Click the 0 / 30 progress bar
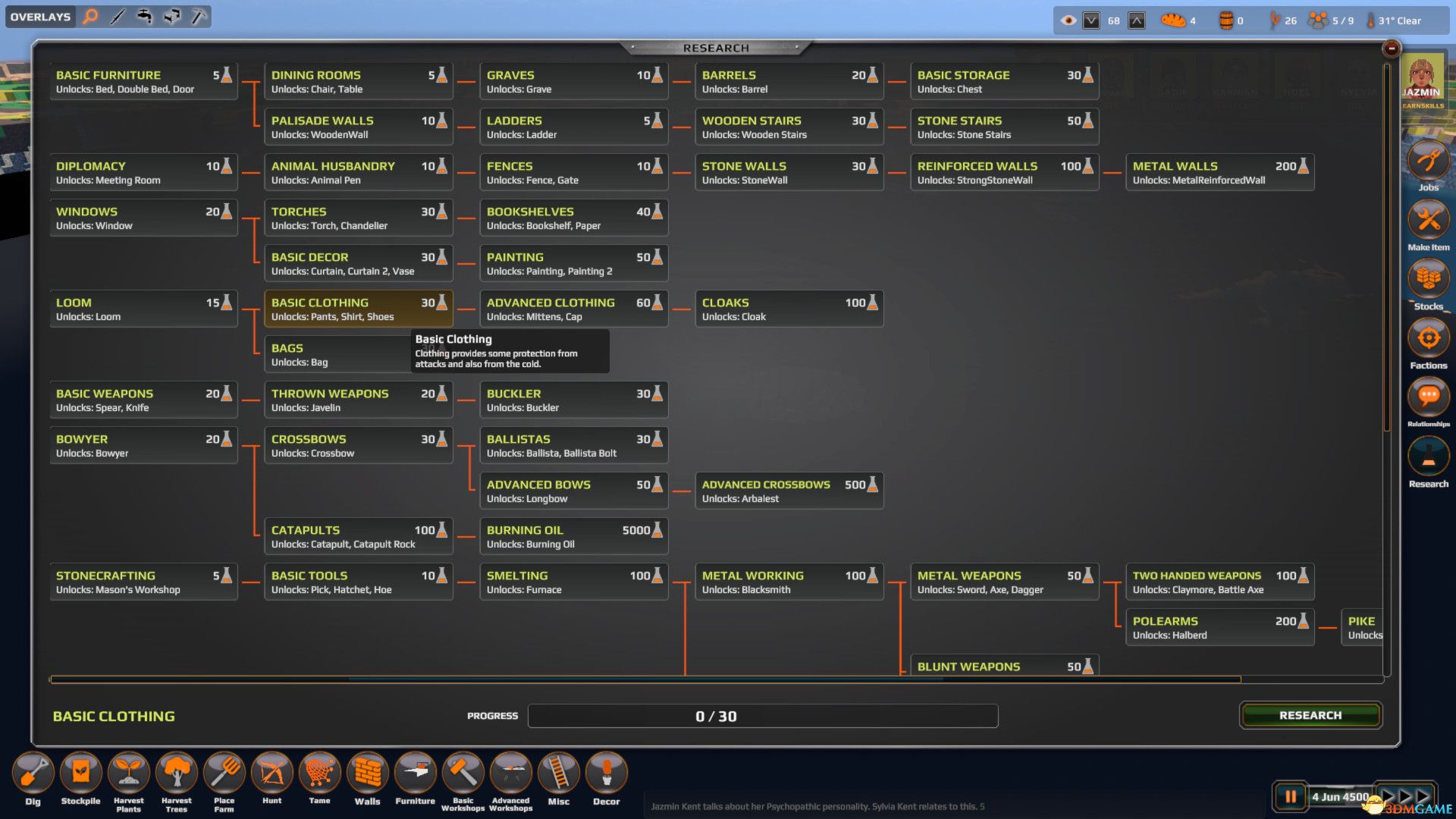The image size is (1456, 819). (763, 716)
